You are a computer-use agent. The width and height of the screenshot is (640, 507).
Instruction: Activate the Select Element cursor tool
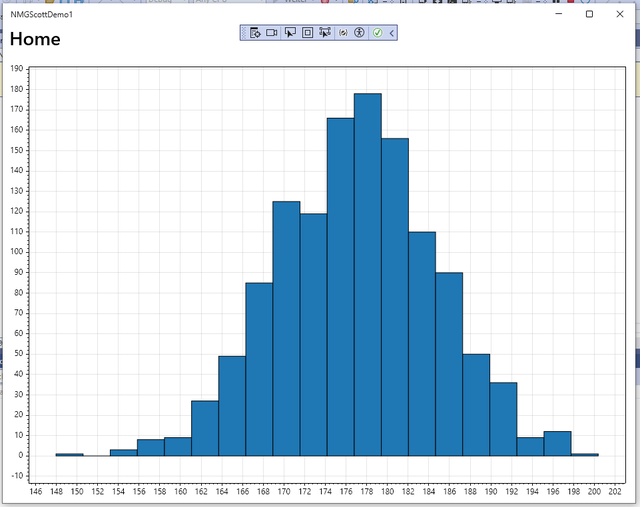tap(290, 33)
